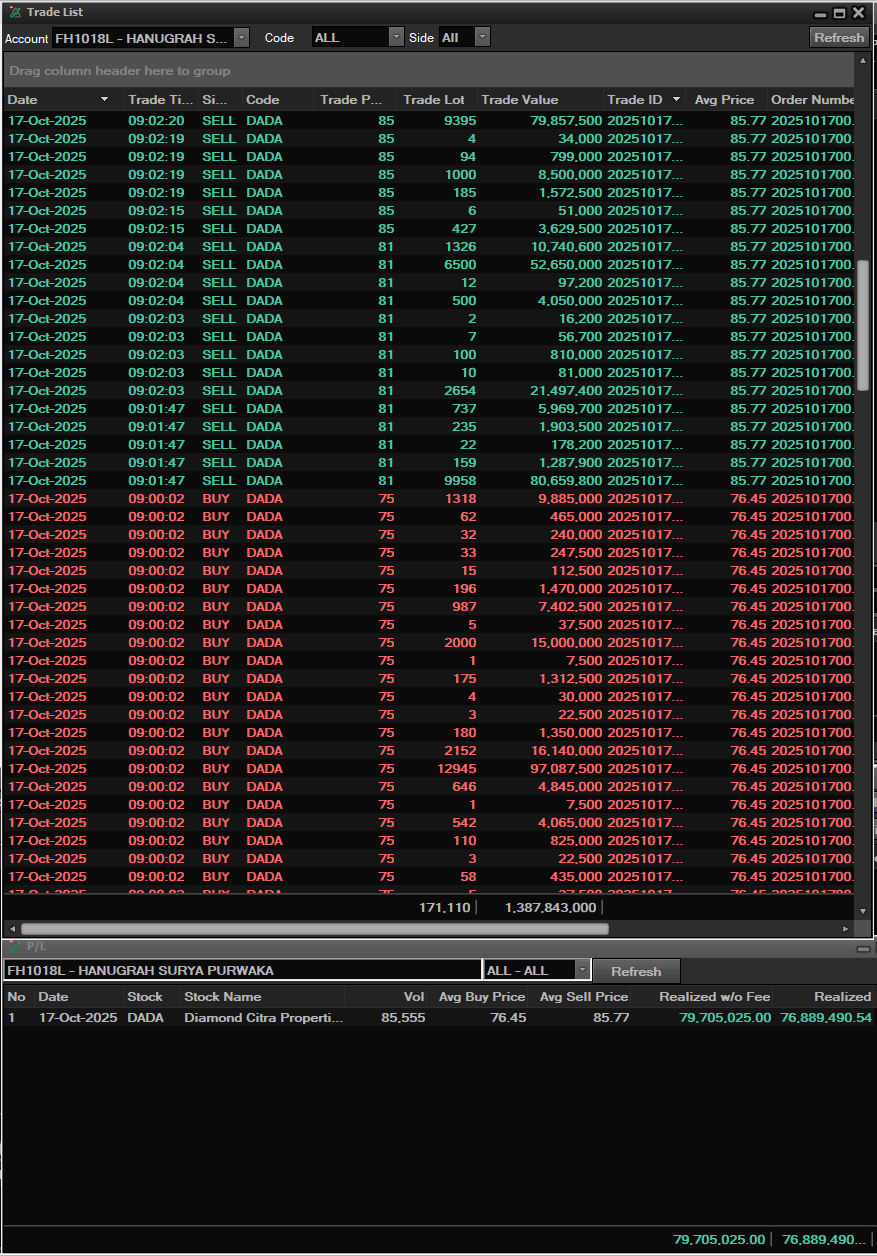Click the vertical scrollbar down arrow
877x1256 pixels.
863,911
